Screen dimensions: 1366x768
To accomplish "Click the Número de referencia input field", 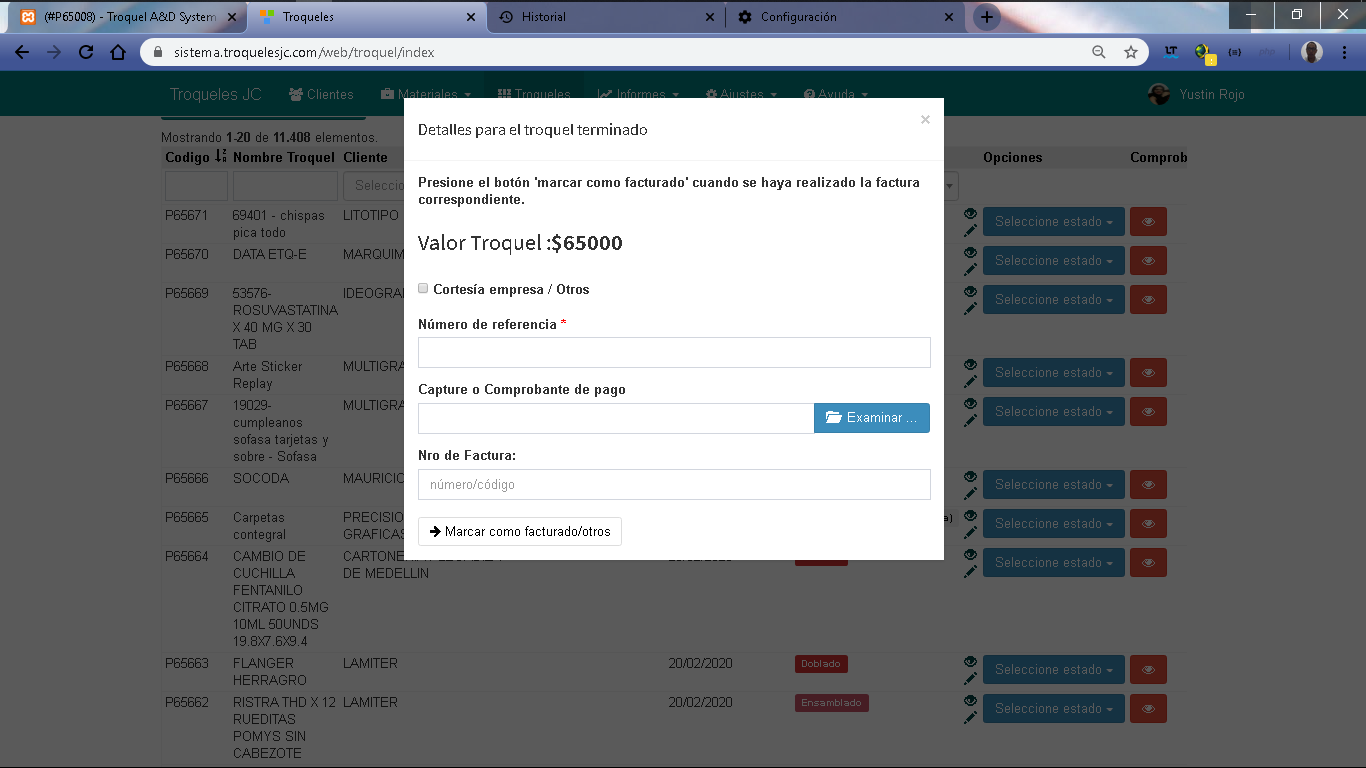I will coord(674,352).
